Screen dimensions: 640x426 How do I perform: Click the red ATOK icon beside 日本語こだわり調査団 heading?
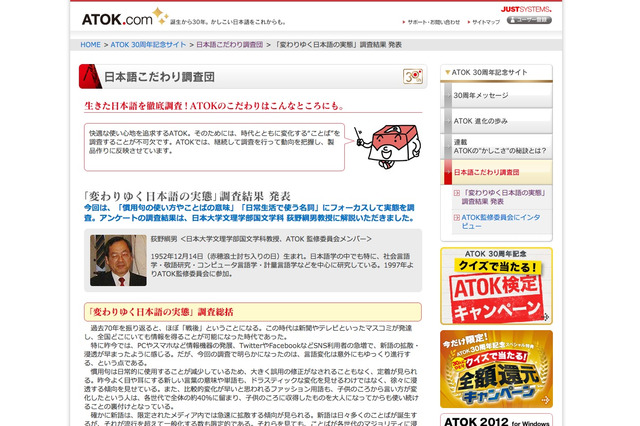(90, 76)
